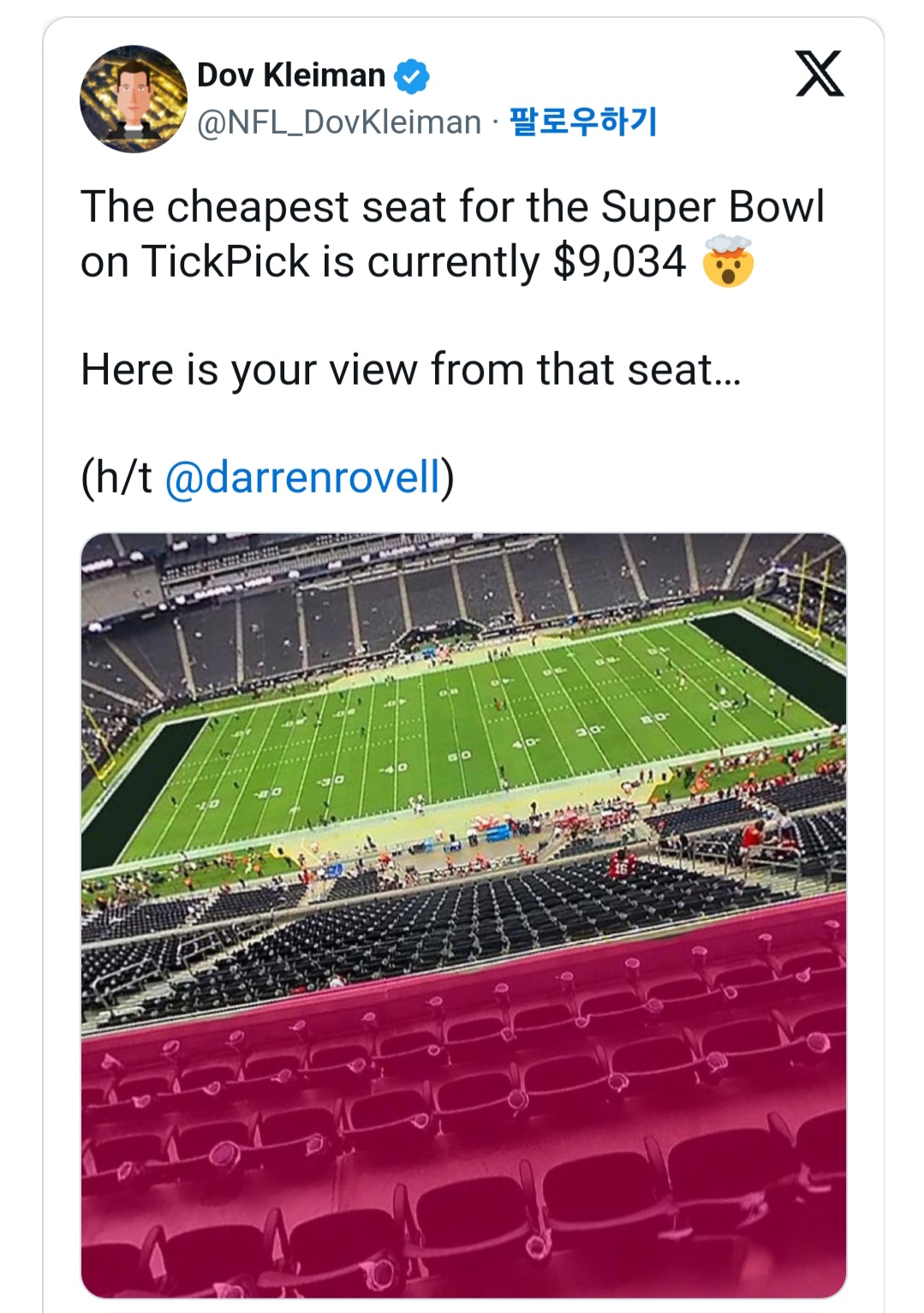Viewport: 924px width, 1313px height.
Task: Click the @NFL_DovKleiman handle
Action: [339, 122]
